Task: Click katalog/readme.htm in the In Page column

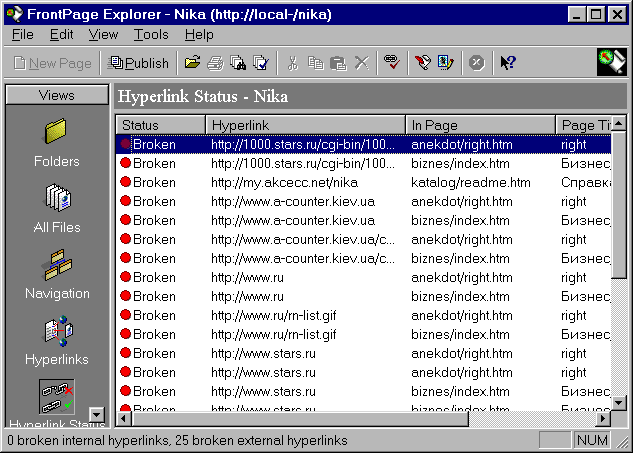Action: point(471,182)
